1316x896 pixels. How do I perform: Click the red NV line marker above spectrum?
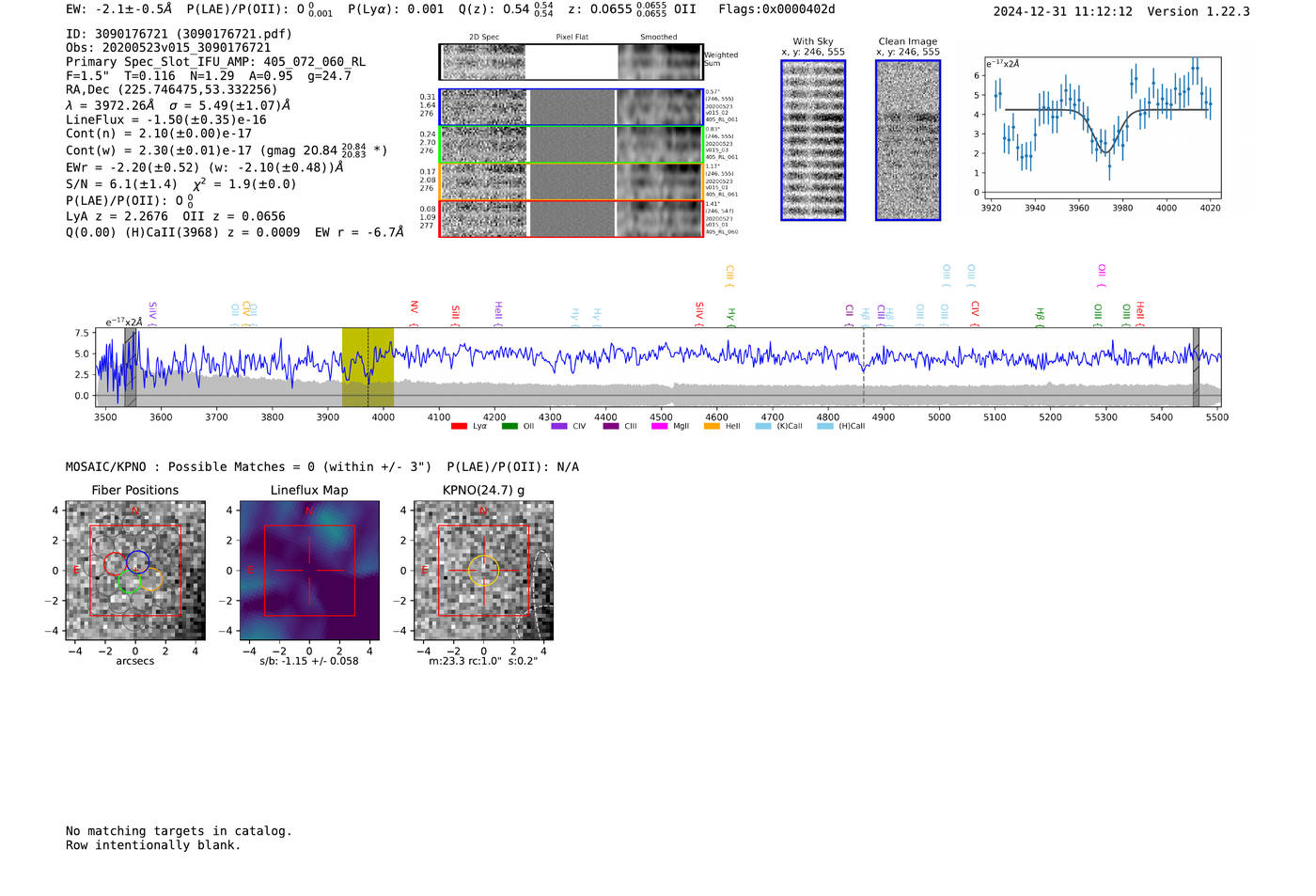[x=415, y=309]
